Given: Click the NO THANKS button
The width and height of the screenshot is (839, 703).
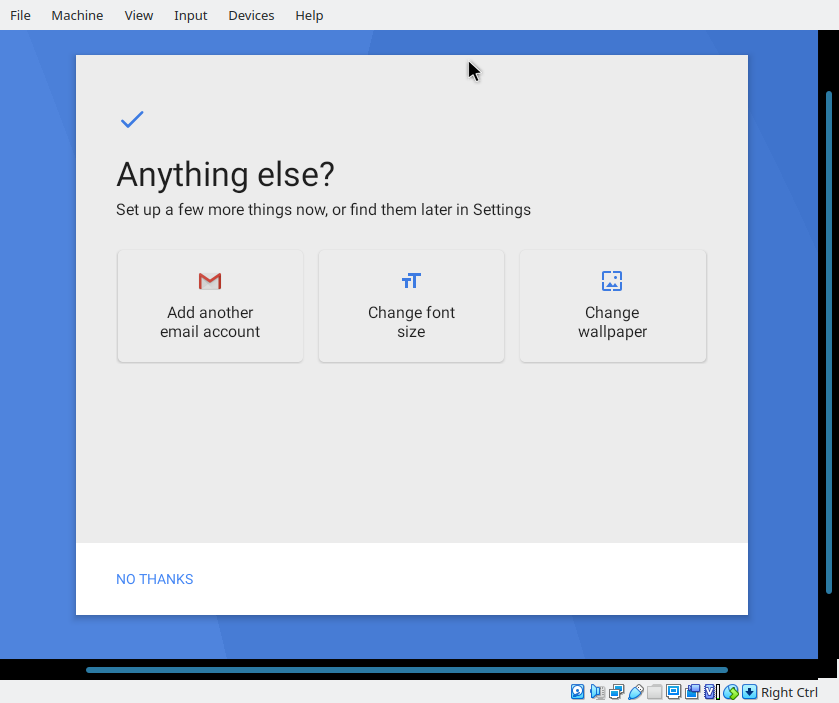Looking at the screenshot, I should click(155, 579).
